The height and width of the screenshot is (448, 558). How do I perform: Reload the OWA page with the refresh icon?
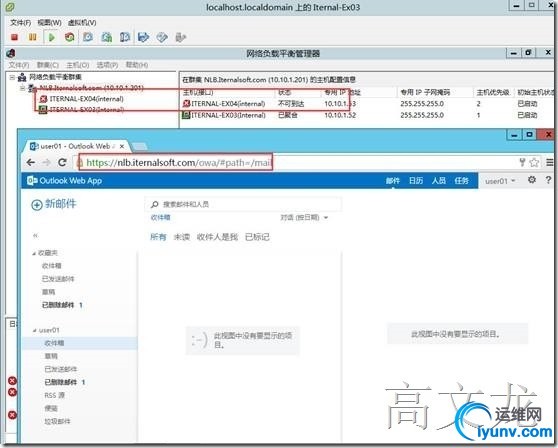[x=62, y=163]
